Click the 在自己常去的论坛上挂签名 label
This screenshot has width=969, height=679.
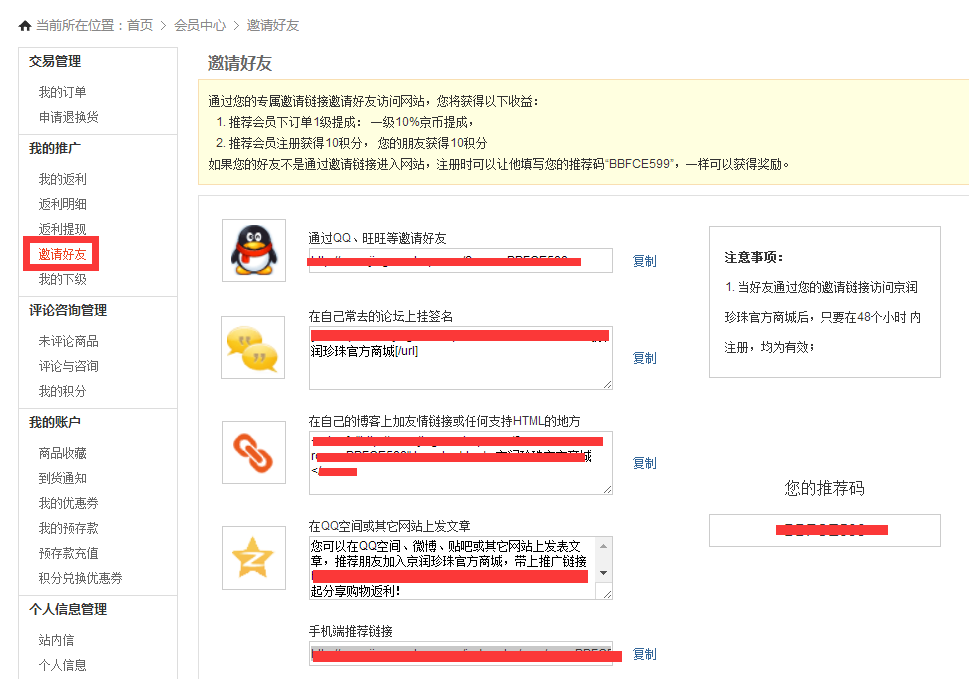tap(381, 316)
